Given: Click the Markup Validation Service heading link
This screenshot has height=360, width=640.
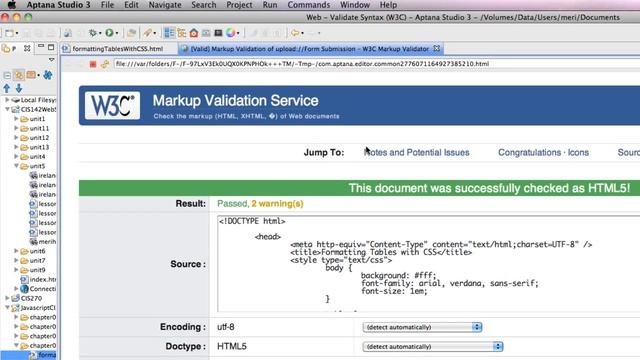Looking at the screenshot, I should point(236,101).
